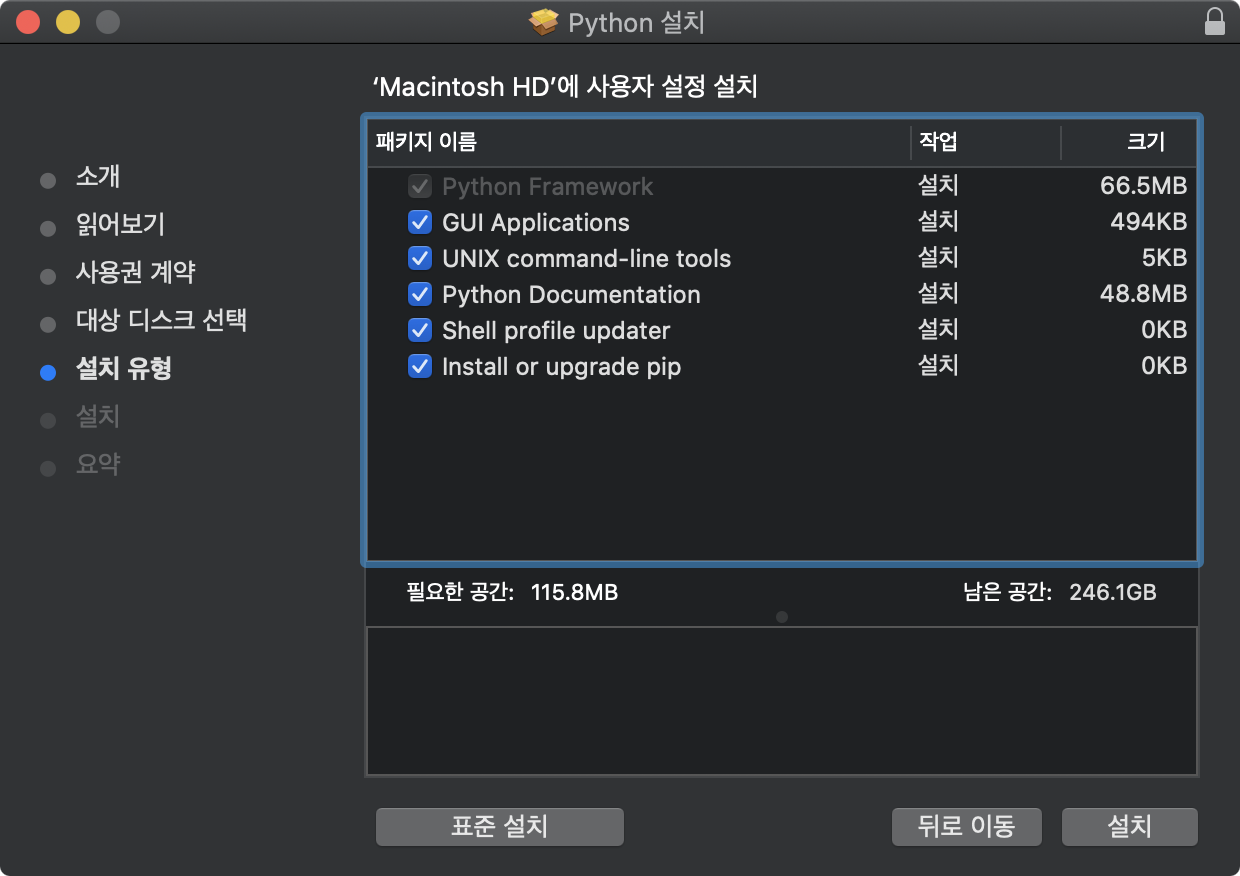Click the package description text area
Viewport: 1240px width, 876px height.
[782, 701]
